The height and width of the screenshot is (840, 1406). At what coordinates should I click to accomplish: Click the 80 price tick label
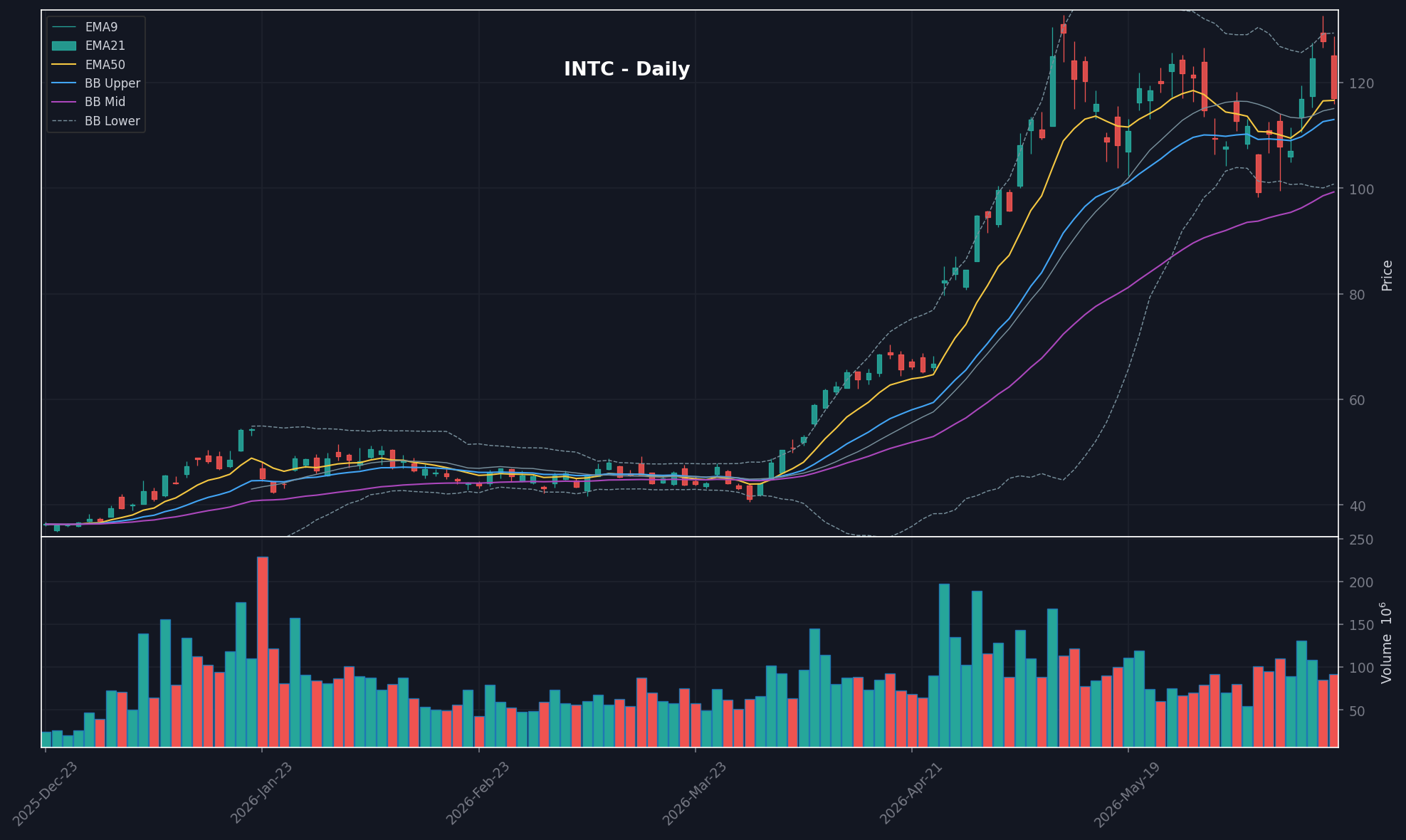click(1358, 295)
